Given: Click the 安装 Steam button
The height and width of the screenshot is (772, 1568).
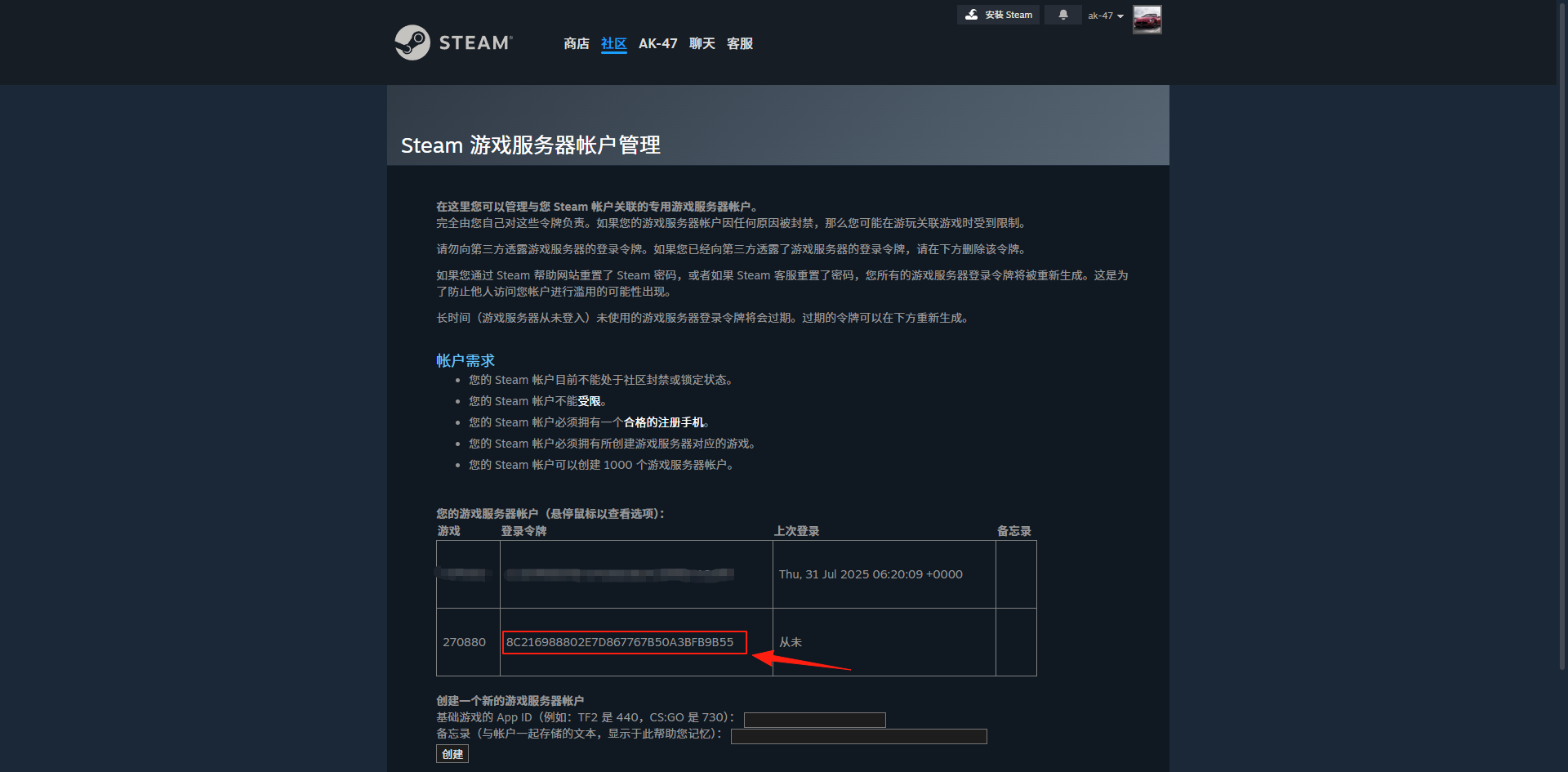Looking at the screenshot, I should (998, 15).
